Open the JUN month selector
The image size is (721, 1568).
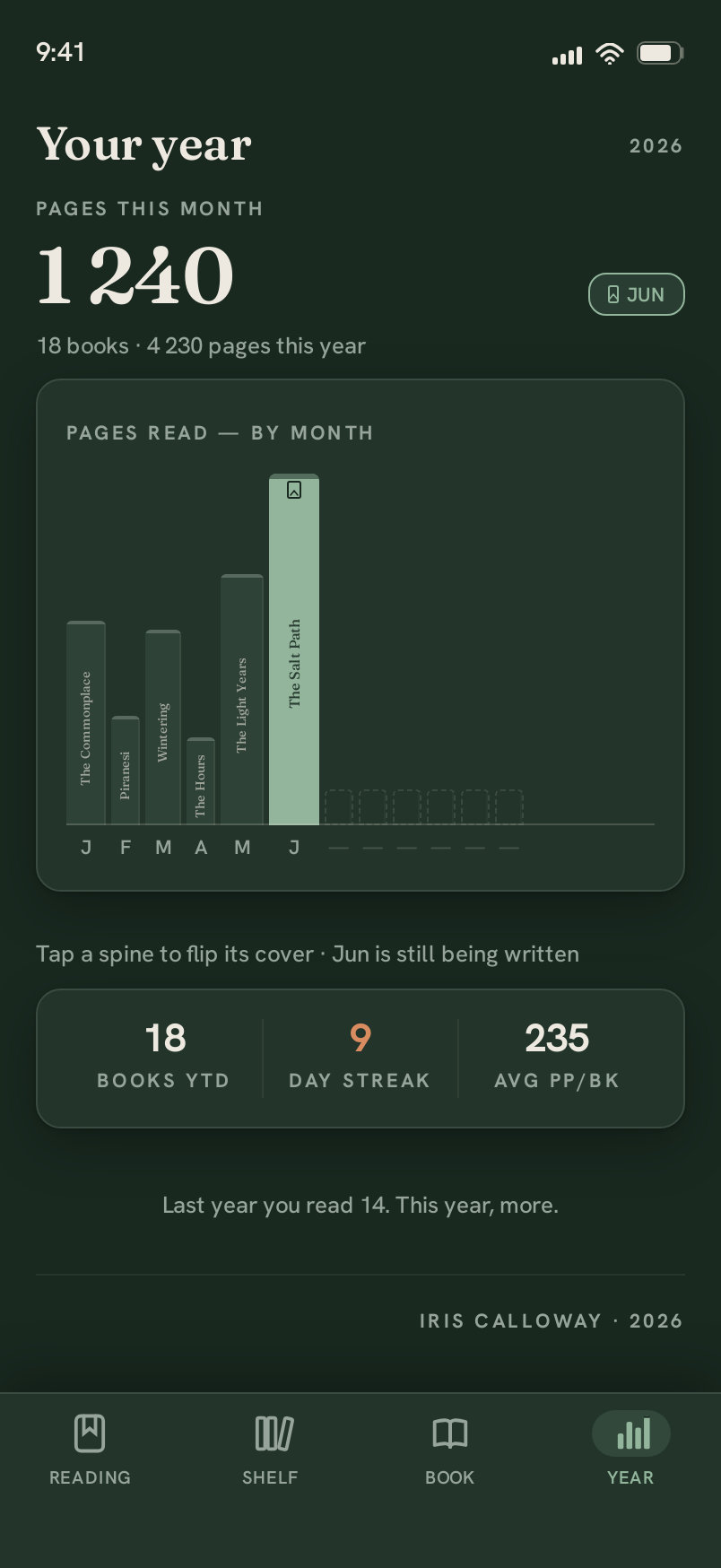tap(637, 294)
